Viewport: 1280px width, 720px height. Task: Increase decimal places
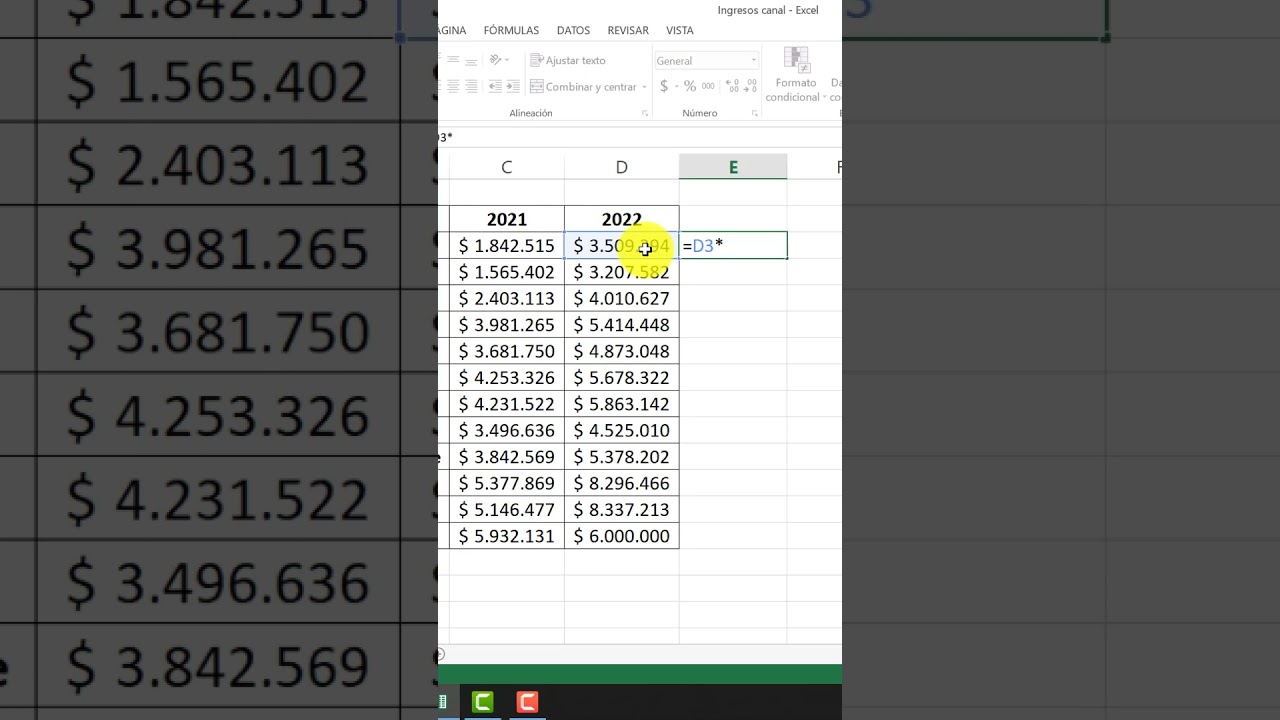(x=733, y=87)
